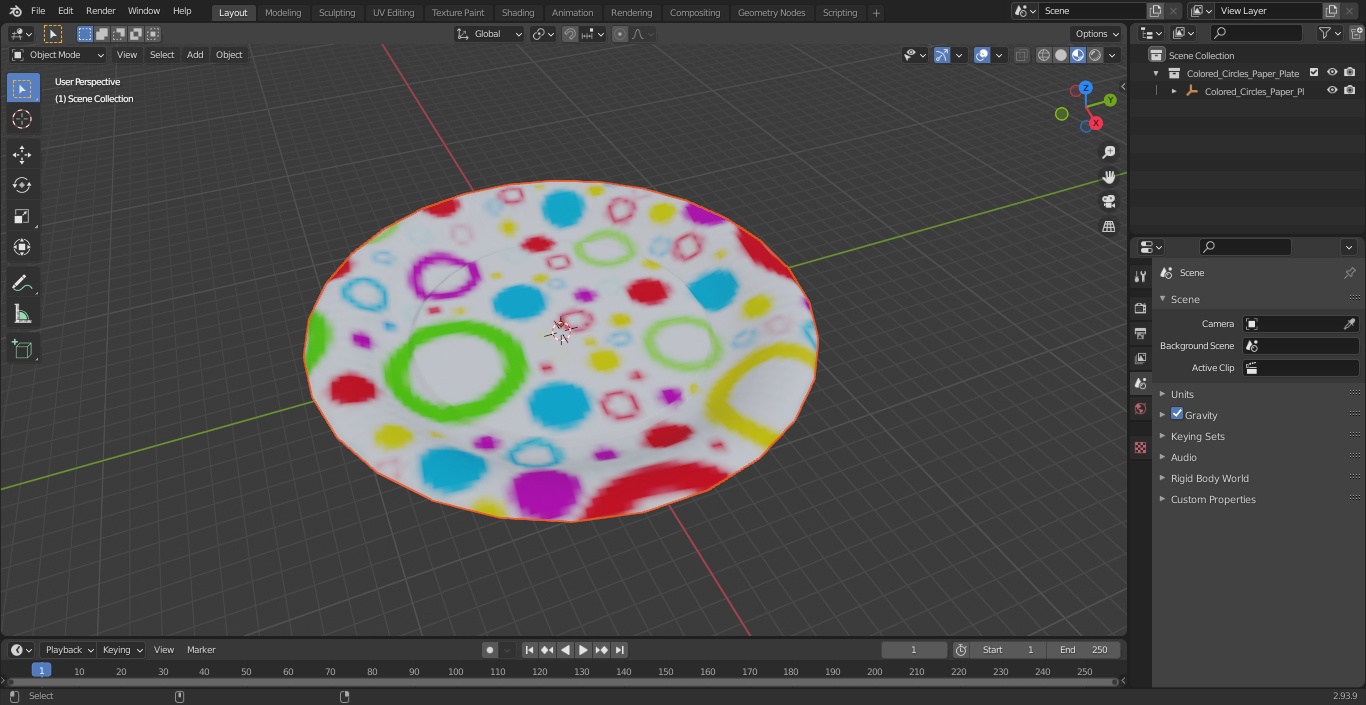Switch to Wireframe shading mode
The height and width of the screenshot is (705, 1366).
(1044, 55)
